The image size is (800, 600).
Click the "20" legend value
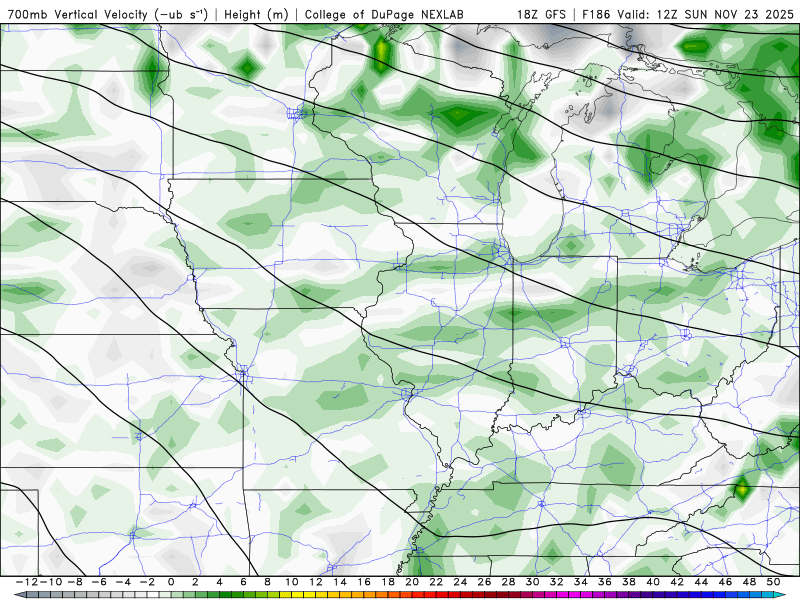[x=412, y=582]
